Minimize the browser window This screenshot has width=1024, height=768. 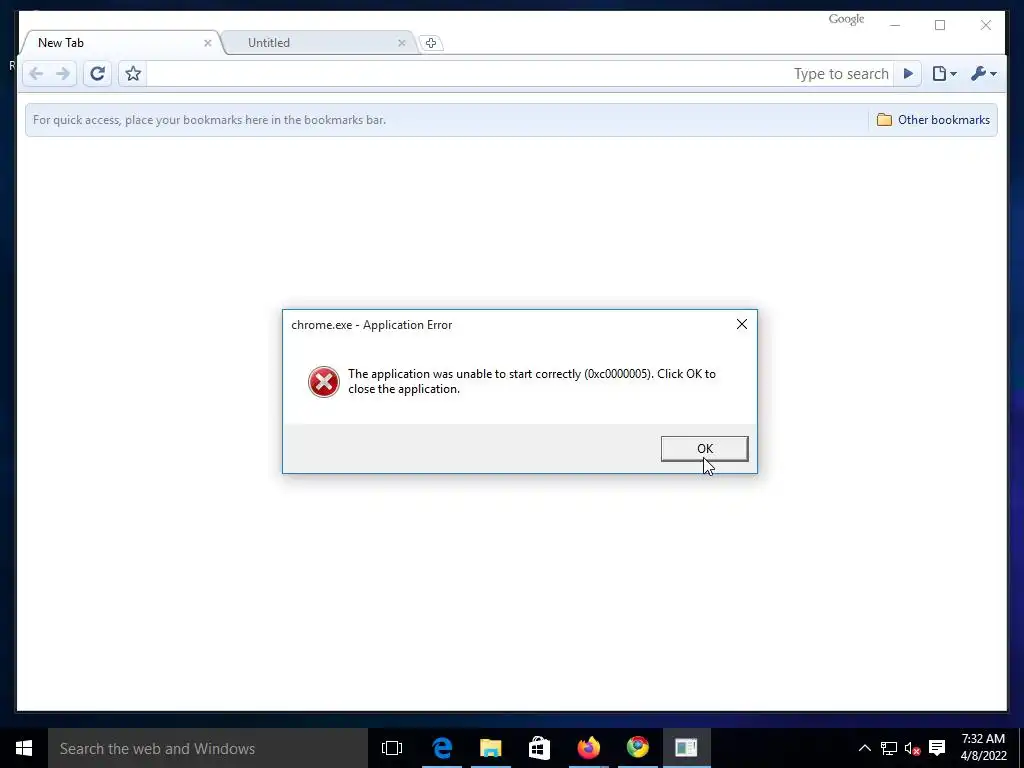pos(895,25)
